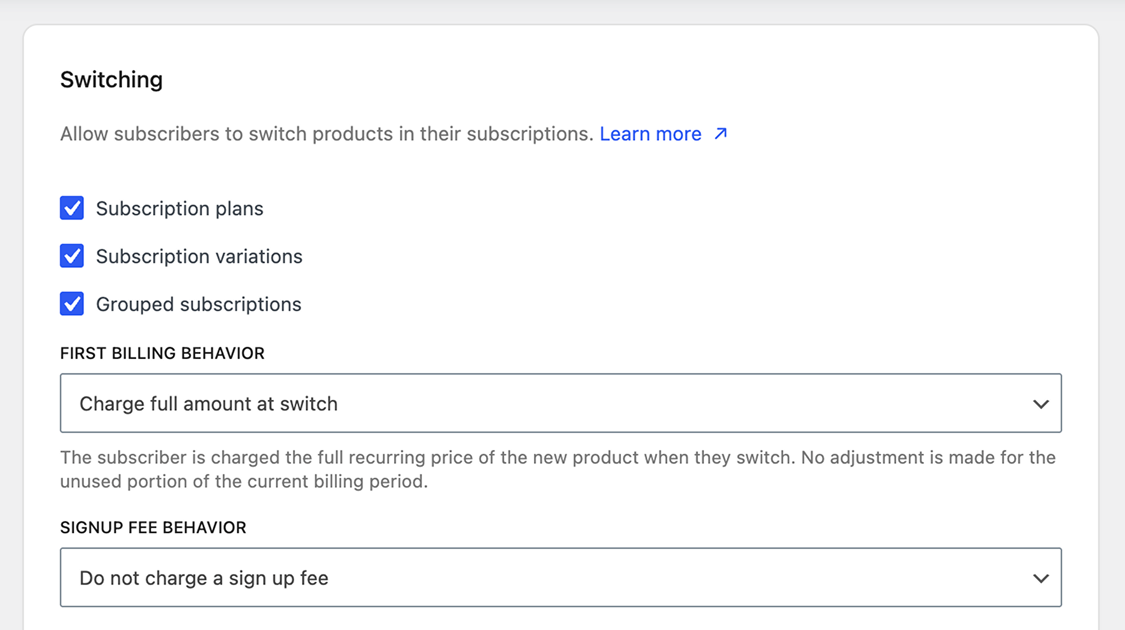Click the white checkmark beside Subscription plans
This screenshot has height=630, width=1125.
[72, 208]
